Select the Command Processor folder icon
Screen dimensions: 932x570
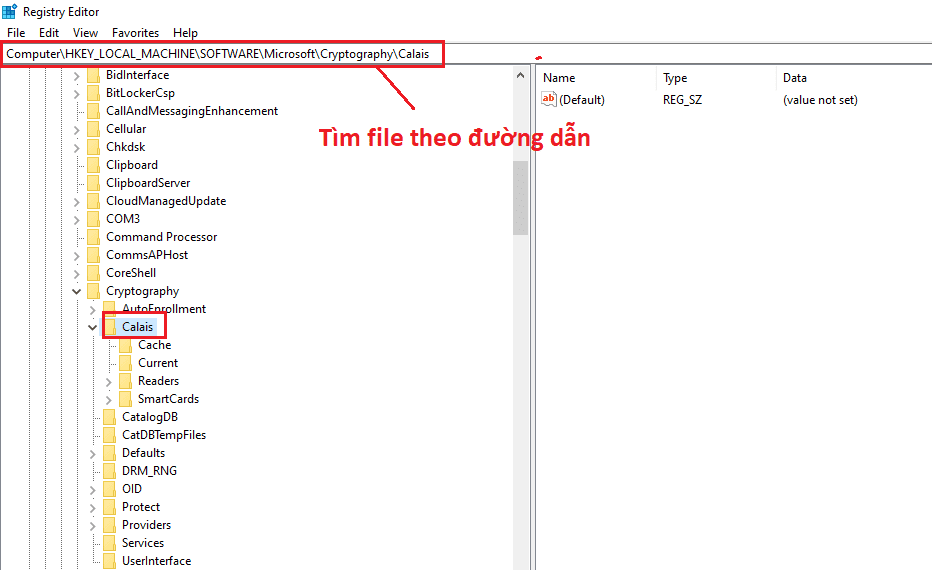click(x=93, y=237)
